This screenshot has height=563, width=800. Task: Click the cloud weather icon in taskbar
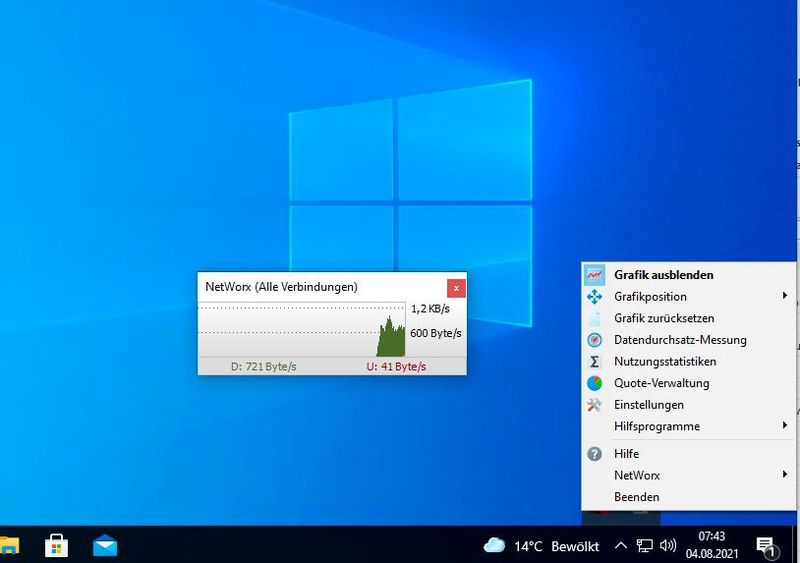click(494, 545)
